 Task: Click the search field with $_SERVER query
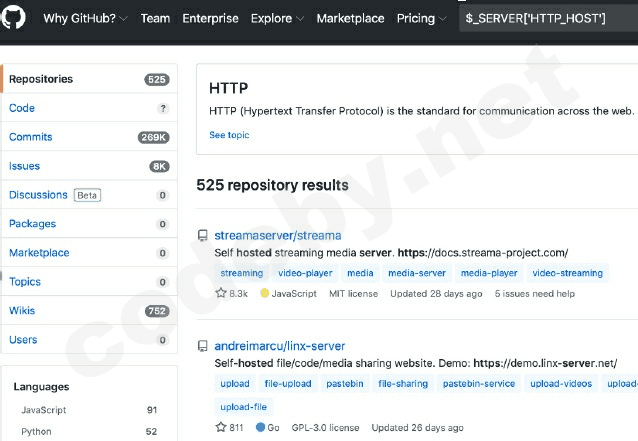pyautogui.click(x=545, y=18)
